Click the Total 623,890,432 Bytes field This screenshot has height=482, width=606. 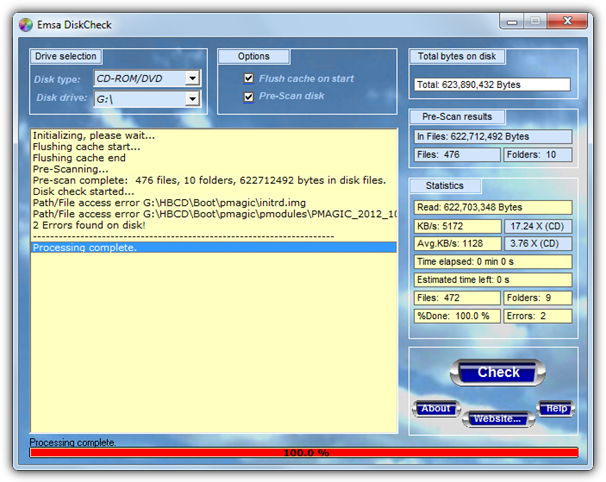492,85
